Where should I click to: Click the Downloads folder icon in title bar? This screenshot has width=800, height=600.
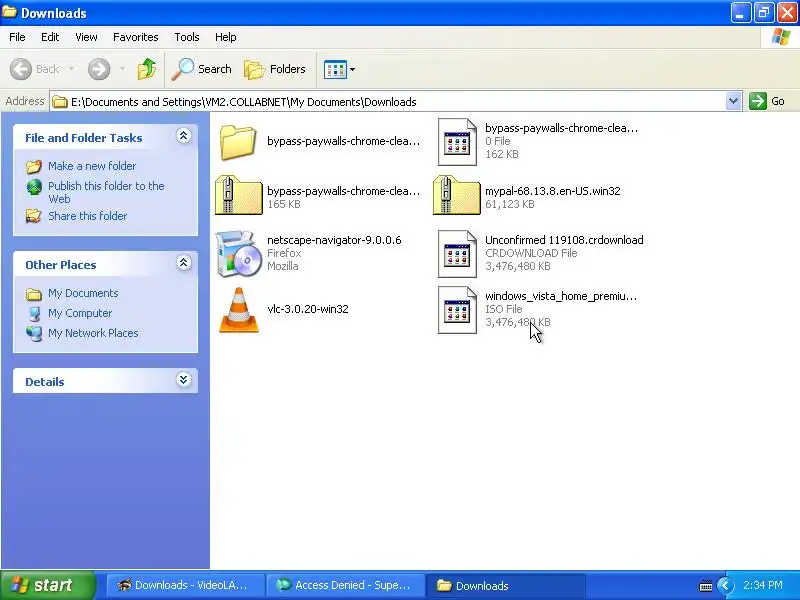[x=9, y=12]
